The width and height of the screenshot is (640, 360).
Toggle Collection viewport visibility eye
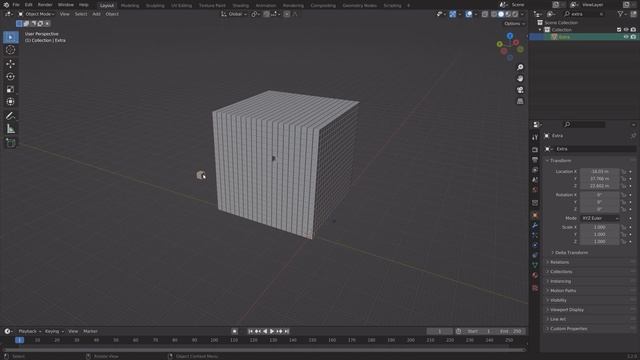(x=626, y=30)
